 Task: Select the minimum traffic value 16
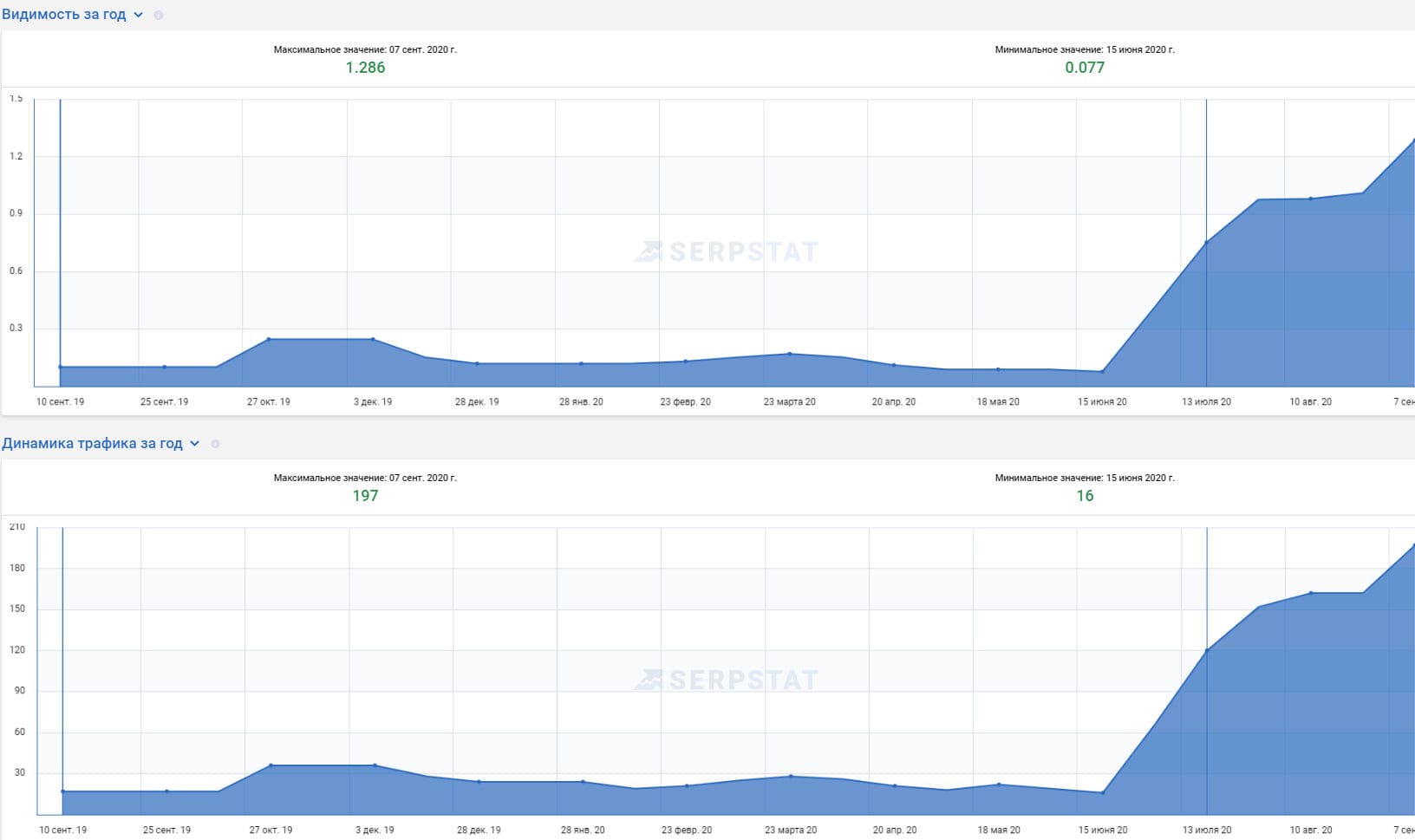pyautogui.click(x=1085, y=496)
